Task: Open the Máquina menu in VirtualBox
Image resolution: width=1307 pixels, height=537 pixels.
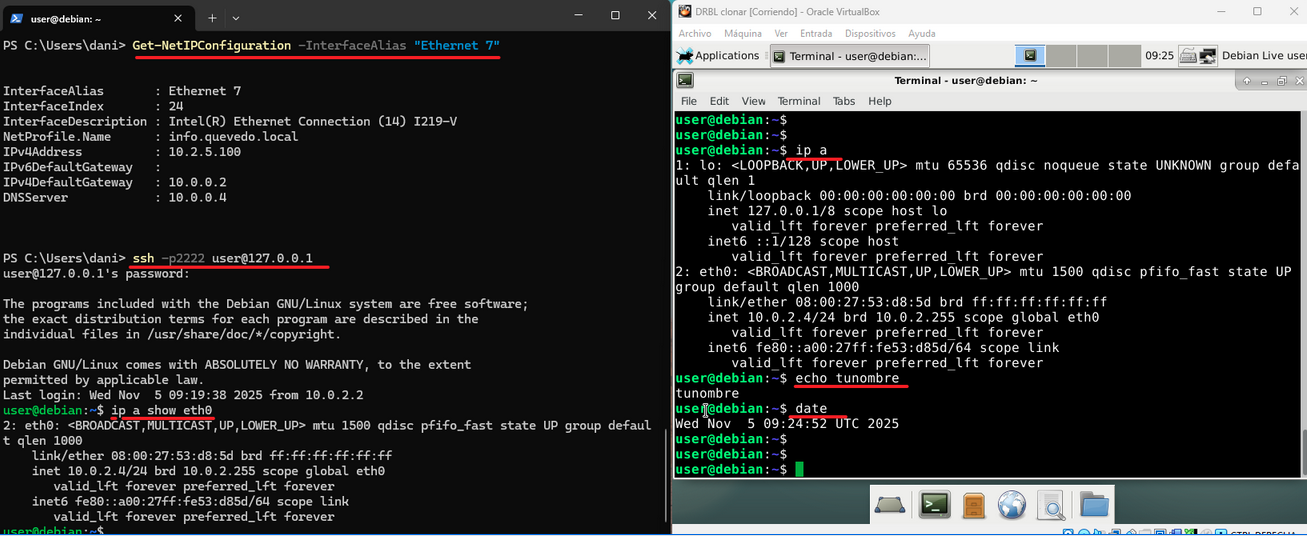Action: click(743, 34)
